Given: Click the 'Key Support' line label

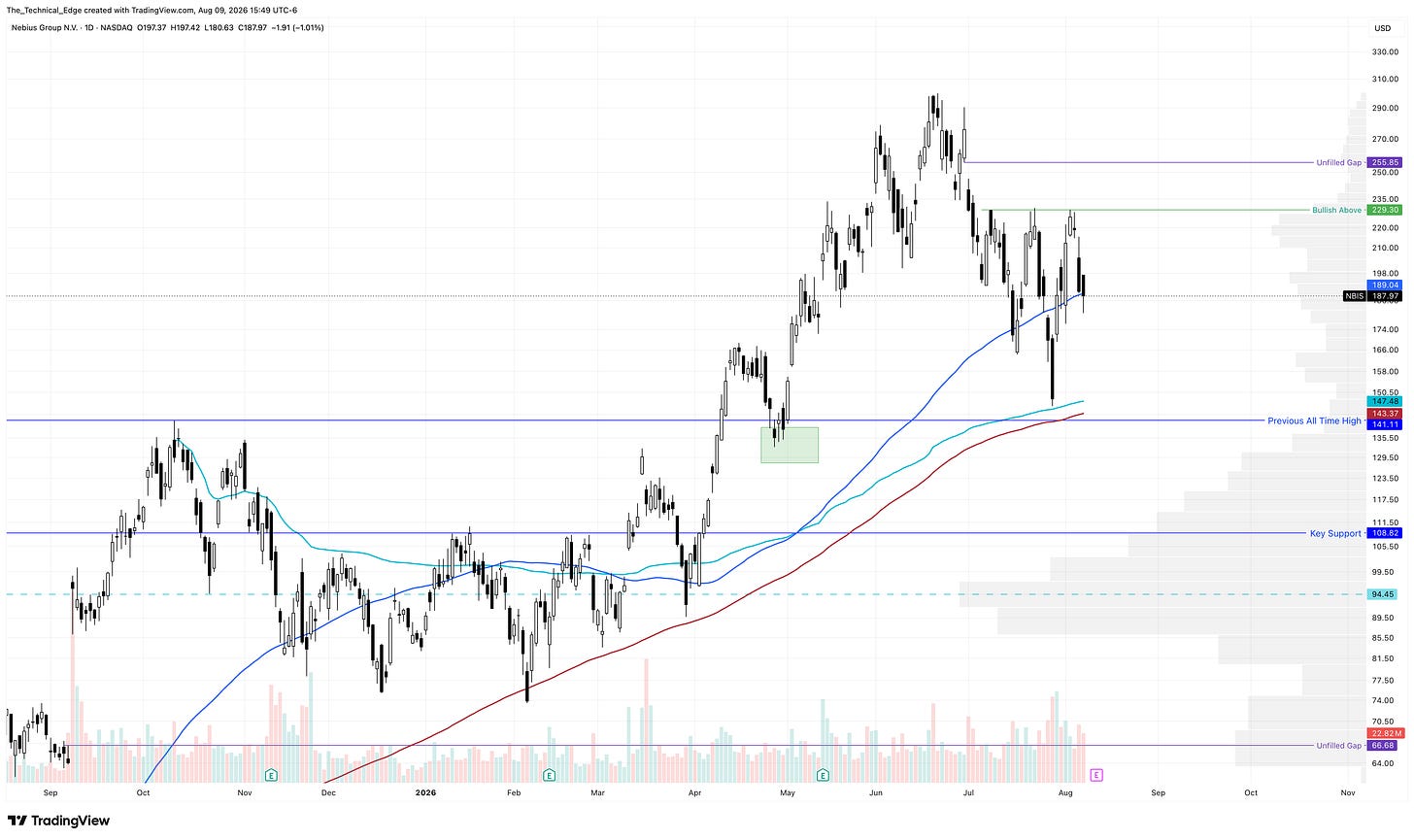Looking at the screenshot, I should click(x=1335, y=533).
